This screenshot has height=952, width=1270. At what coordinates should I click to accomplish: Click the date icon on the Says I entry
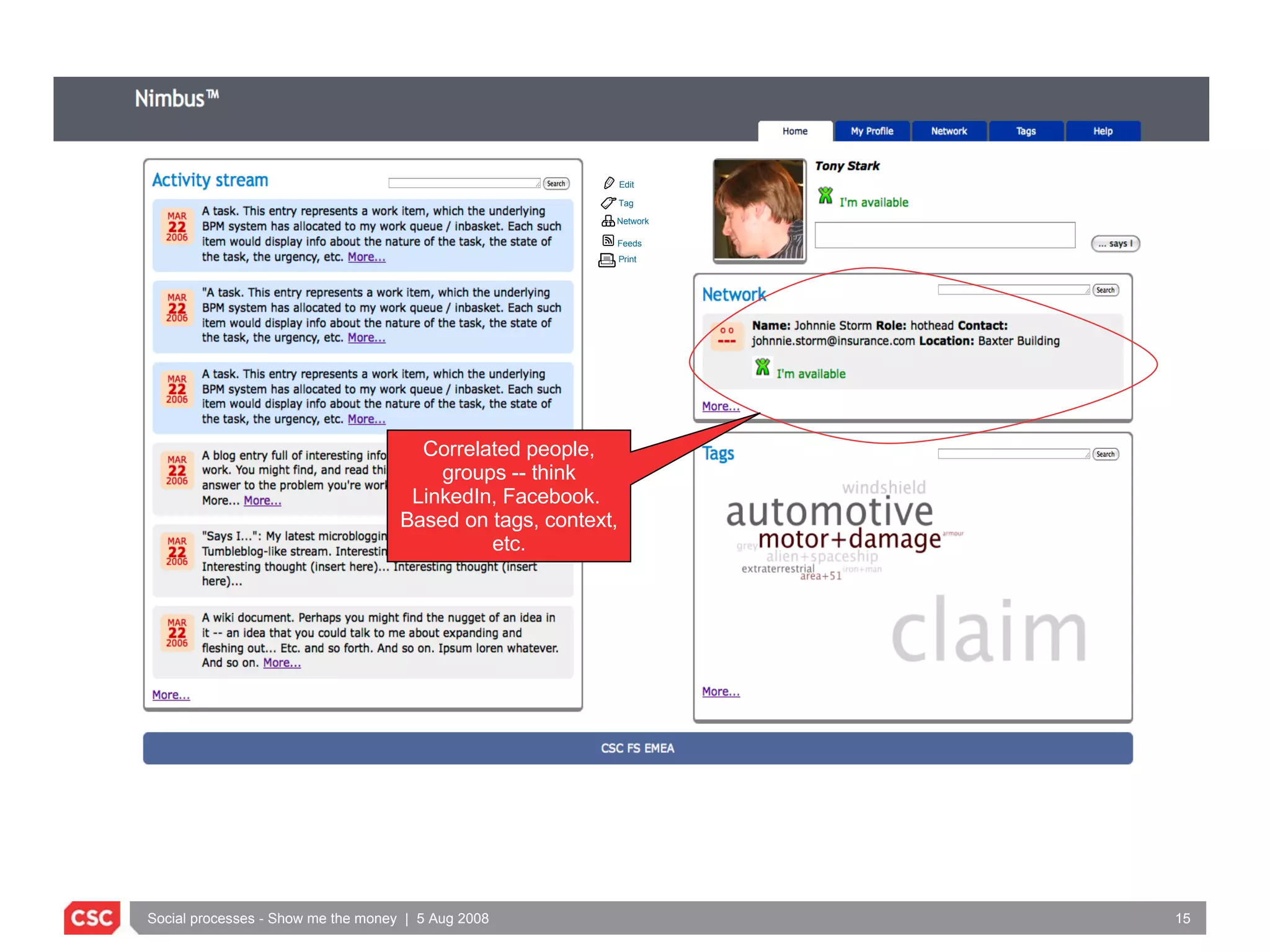click(177, 551)
